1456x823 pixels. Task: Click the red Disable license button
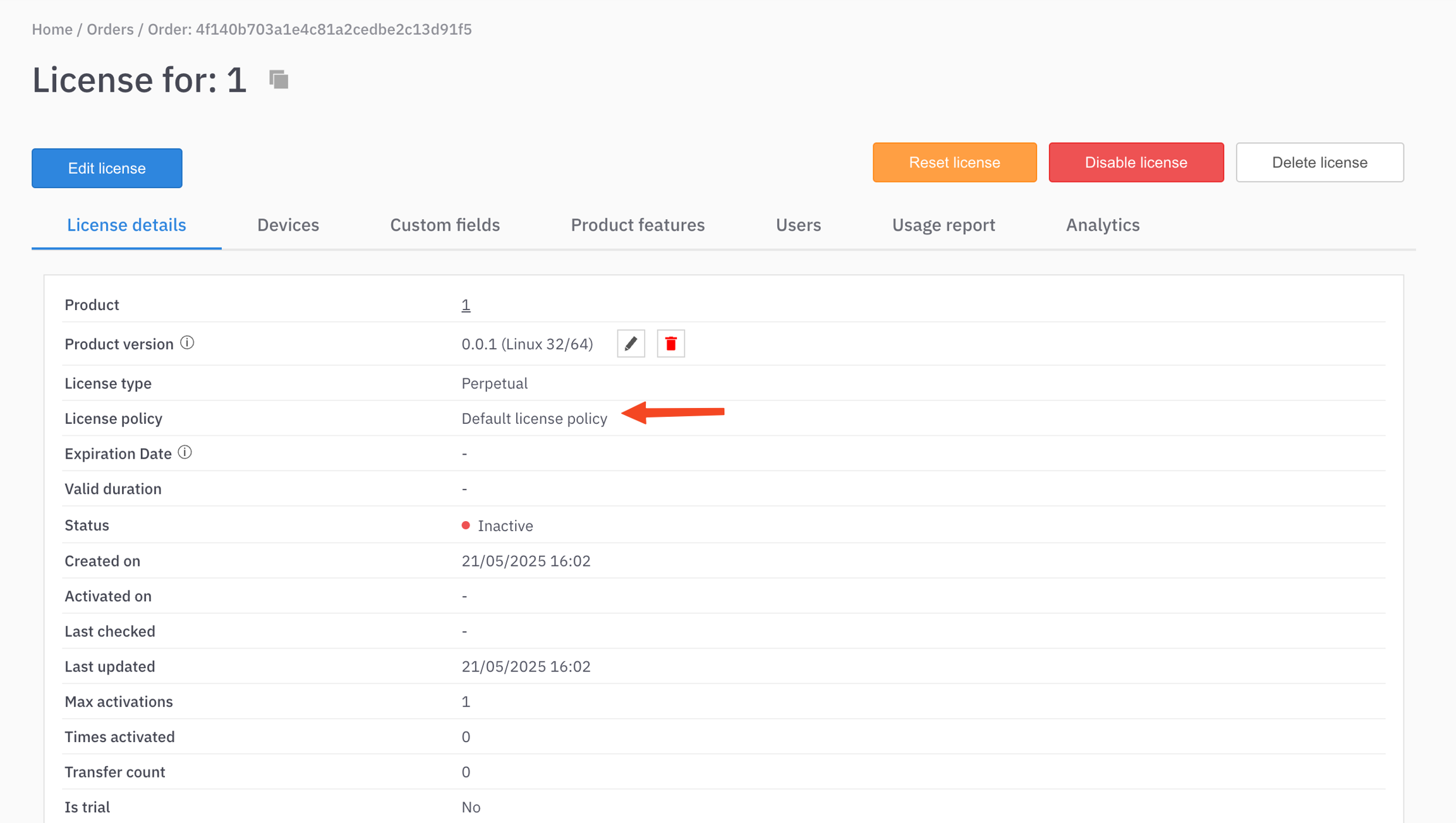coord(1136,162)
